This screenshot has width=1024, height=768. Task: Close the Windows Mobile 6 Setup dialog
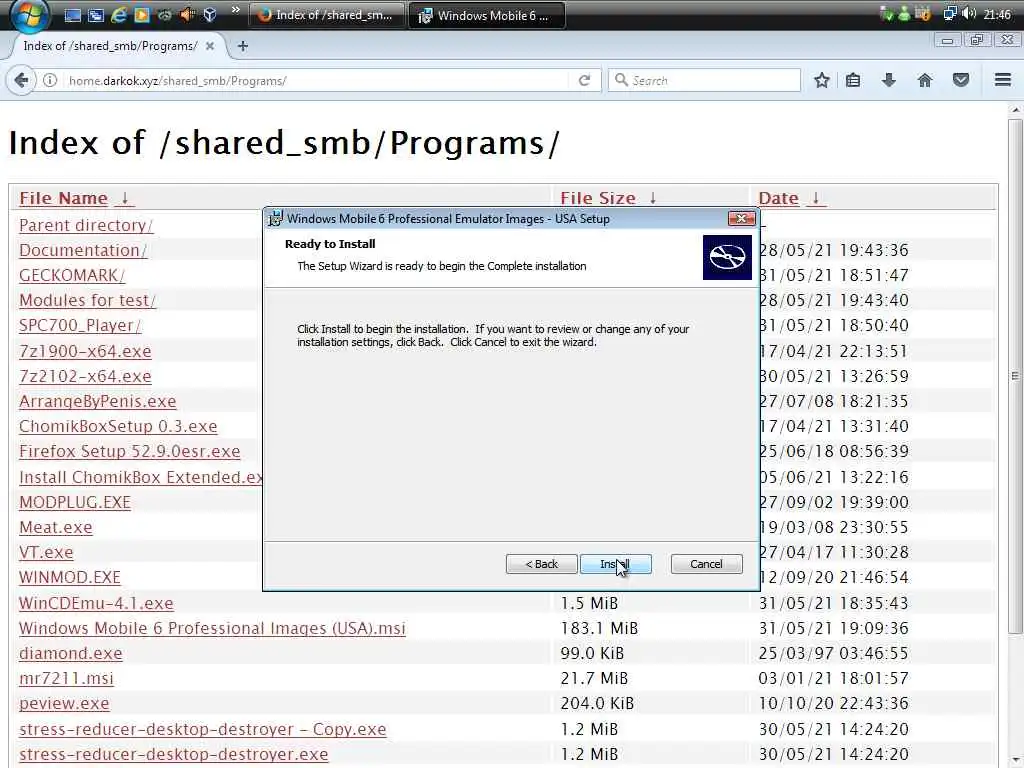741,218
